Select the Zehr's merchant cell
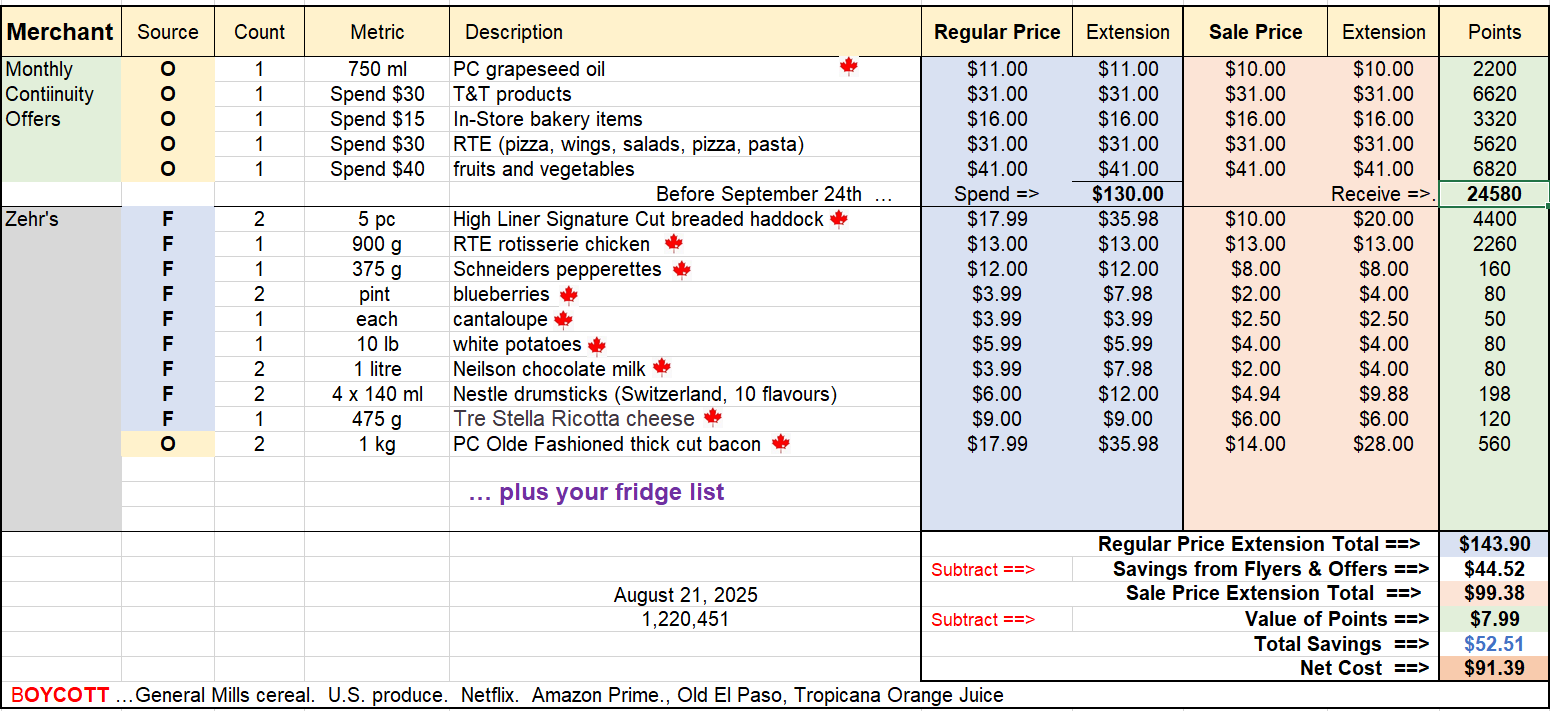 click(x=33, y=219)
